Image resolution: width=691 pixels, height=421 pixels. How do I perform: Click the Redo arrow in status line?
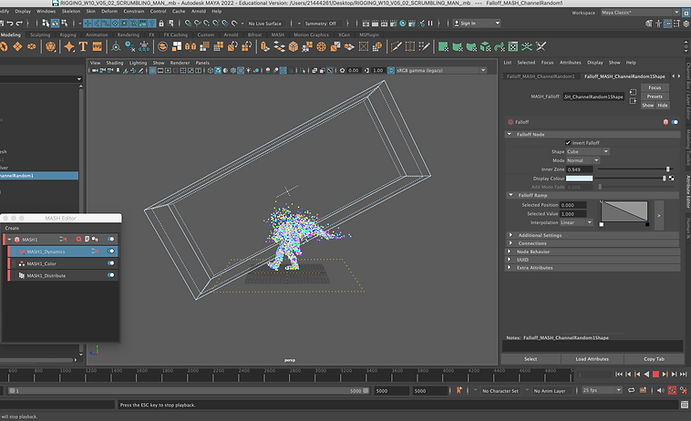(19, 23)
